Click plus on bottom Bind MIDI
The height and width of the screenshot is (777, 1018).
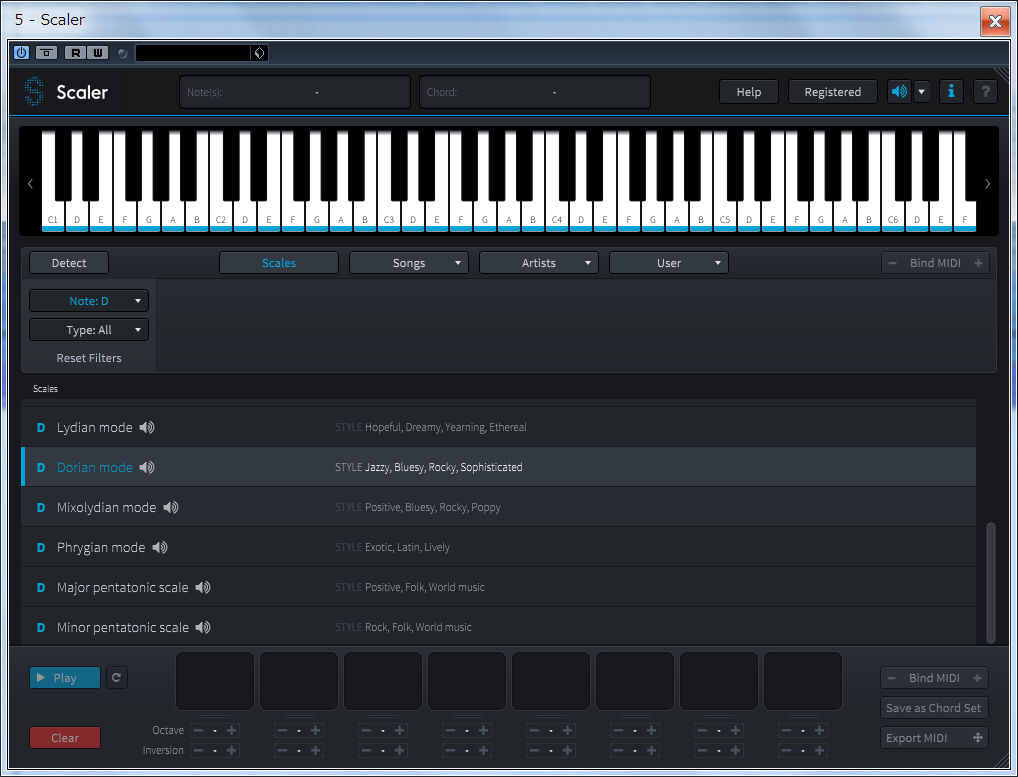click(977, 678)
